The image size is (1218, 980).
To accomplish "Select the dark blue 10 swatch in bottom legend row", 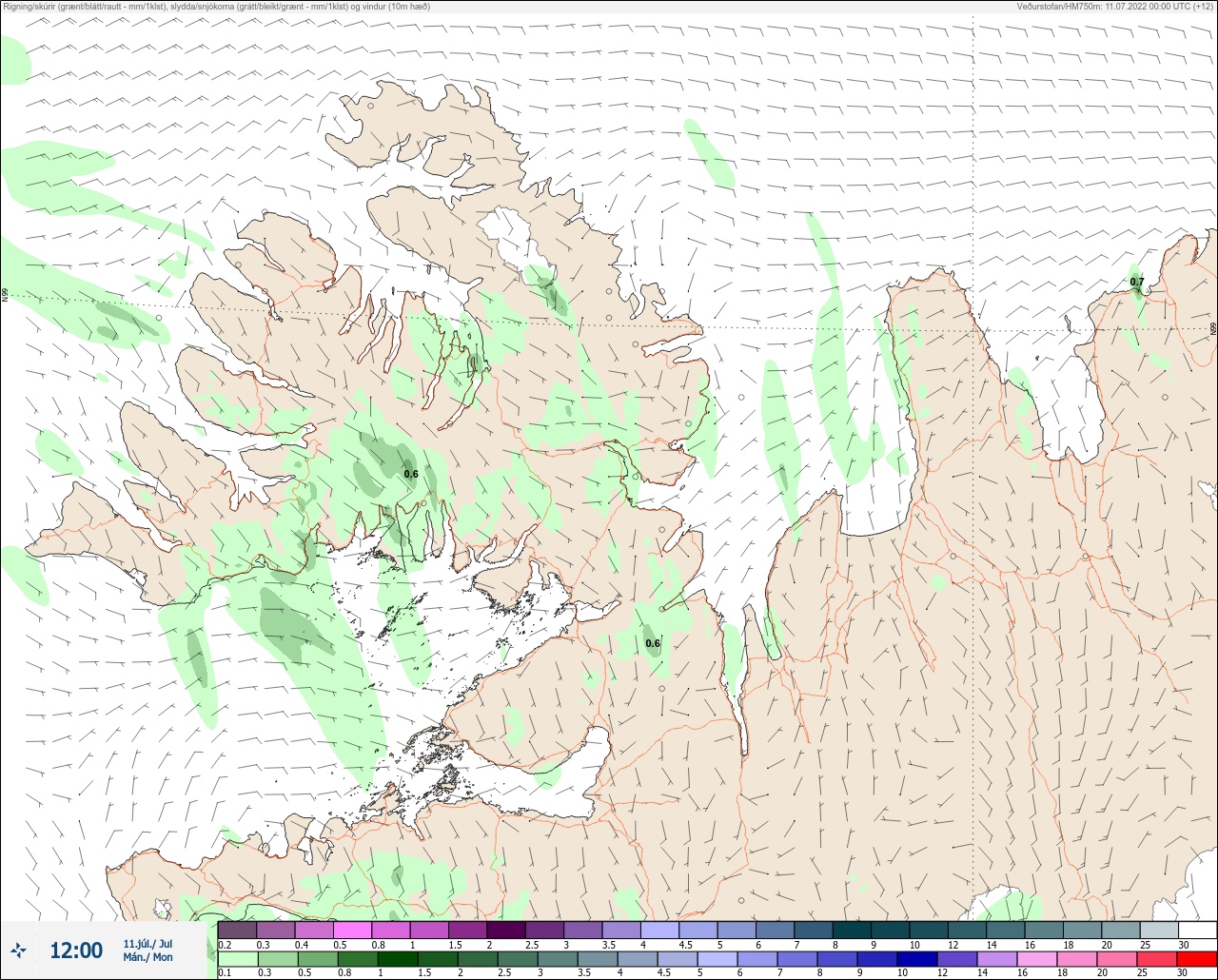I will (x=916, y=959).
